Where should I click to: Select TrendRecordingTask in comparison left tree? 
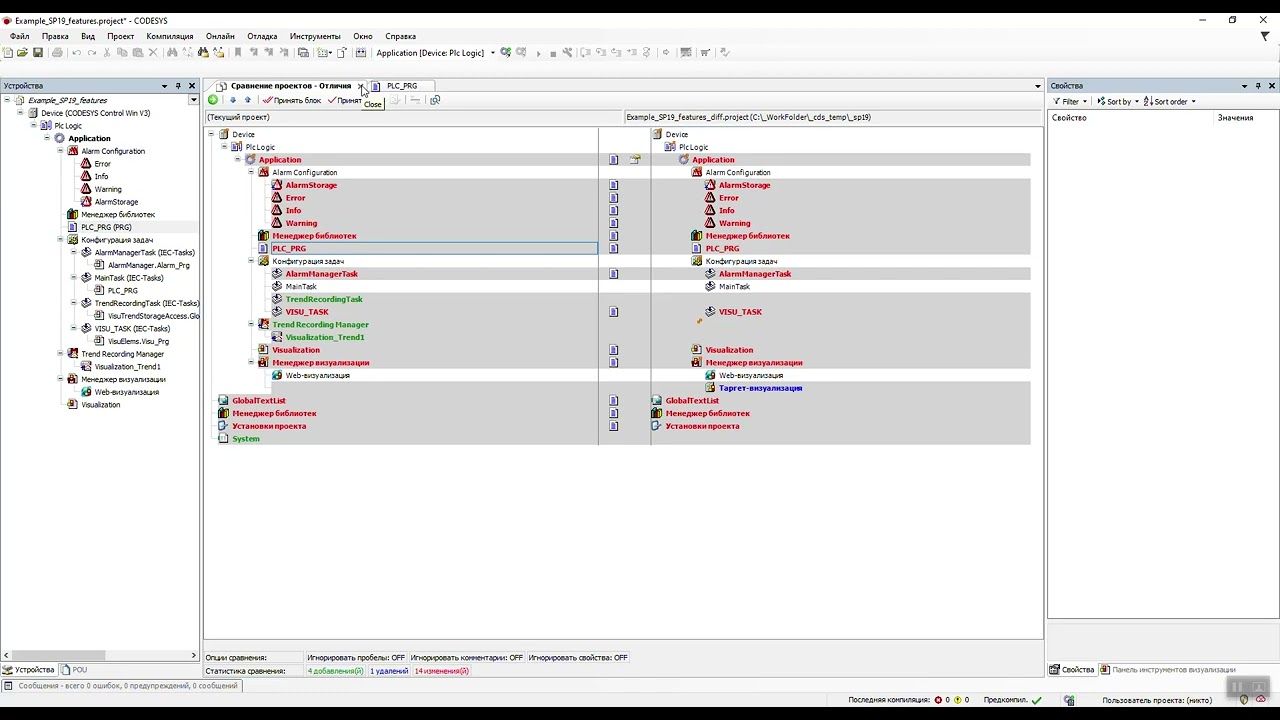(x=324, y=299)
